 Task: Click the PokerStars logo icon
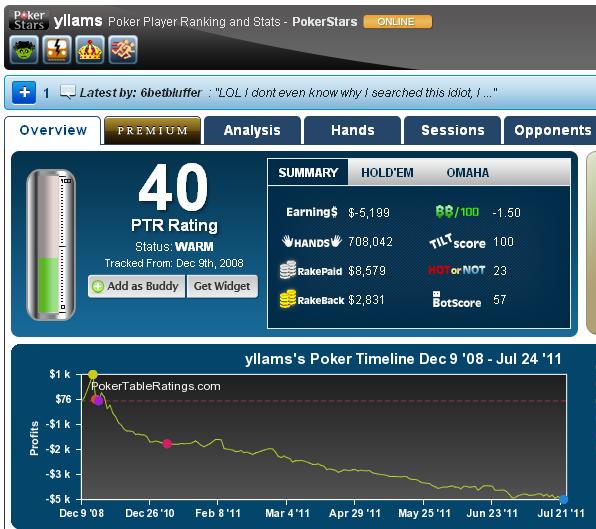click(x=29, y=21)
